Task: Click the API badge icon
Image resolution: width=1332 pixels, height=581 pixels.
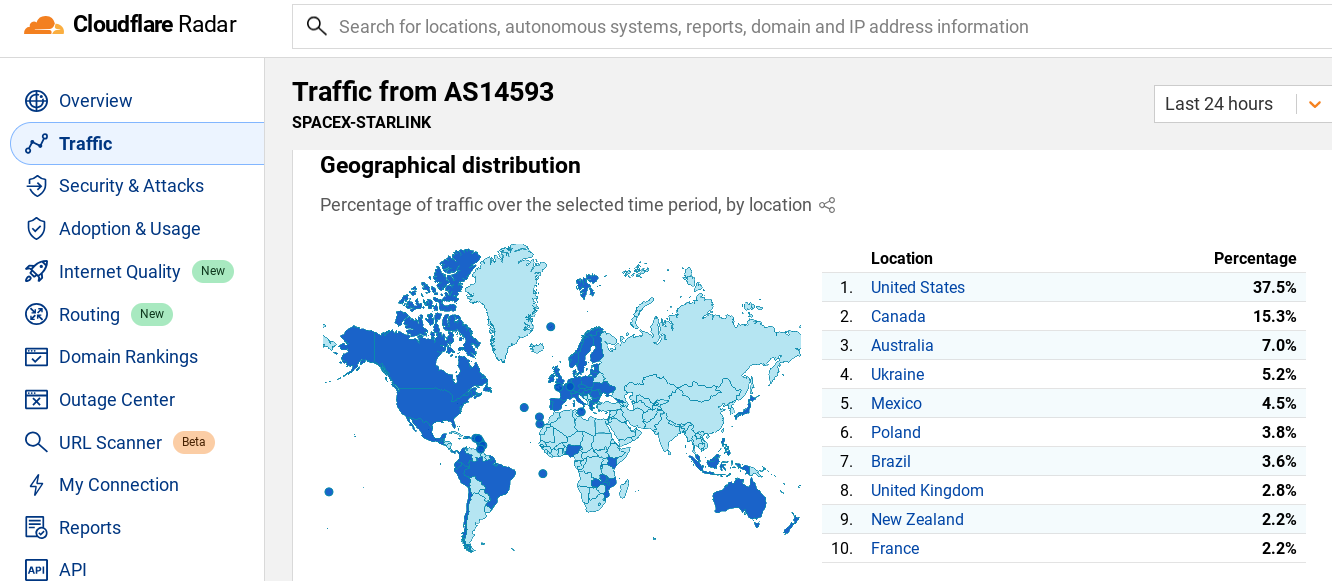Action: point(36,570)
